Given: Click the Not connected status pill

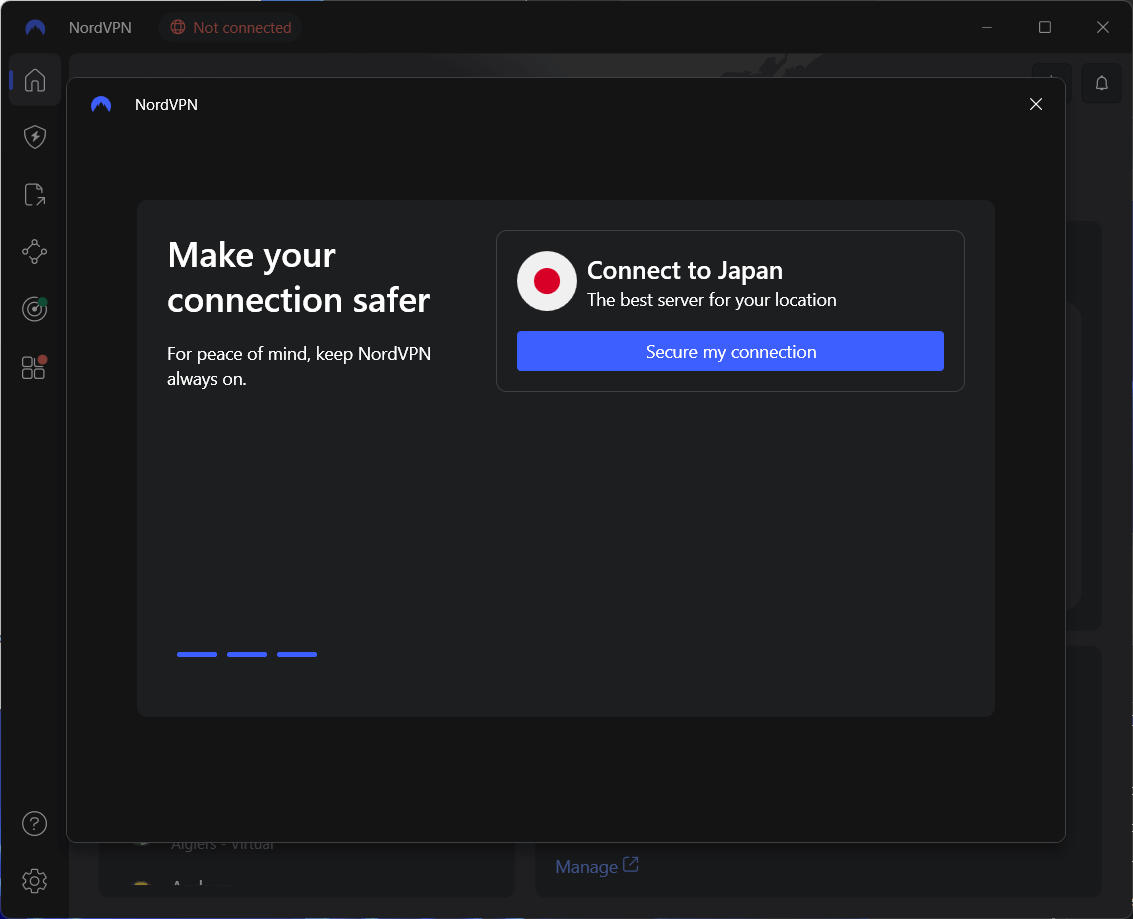Looking at the screenshot, I should [x=230, y=27].
